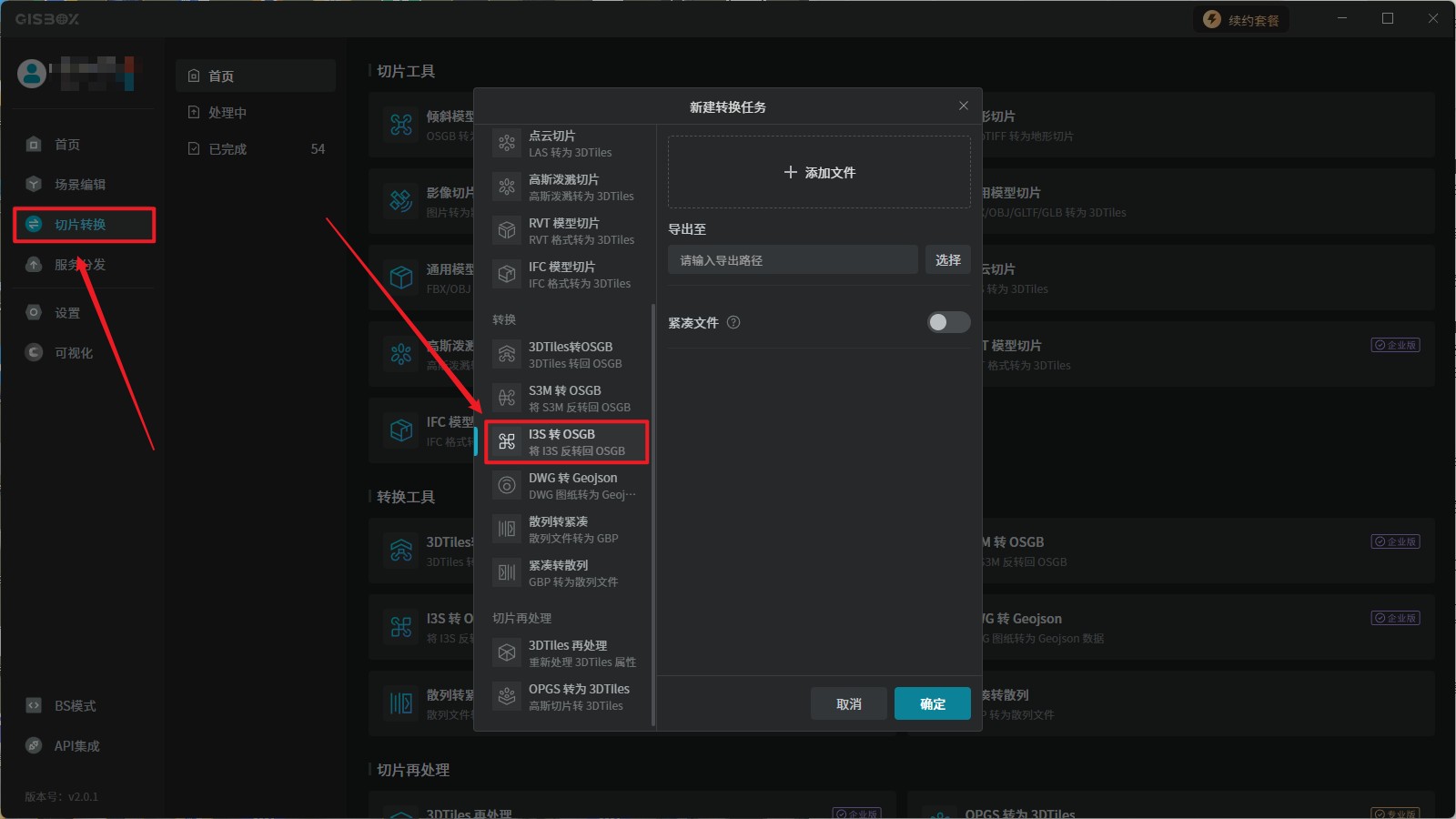
Task: Click the 散列转紧凑 icon
Action: [x=507, y=529]
